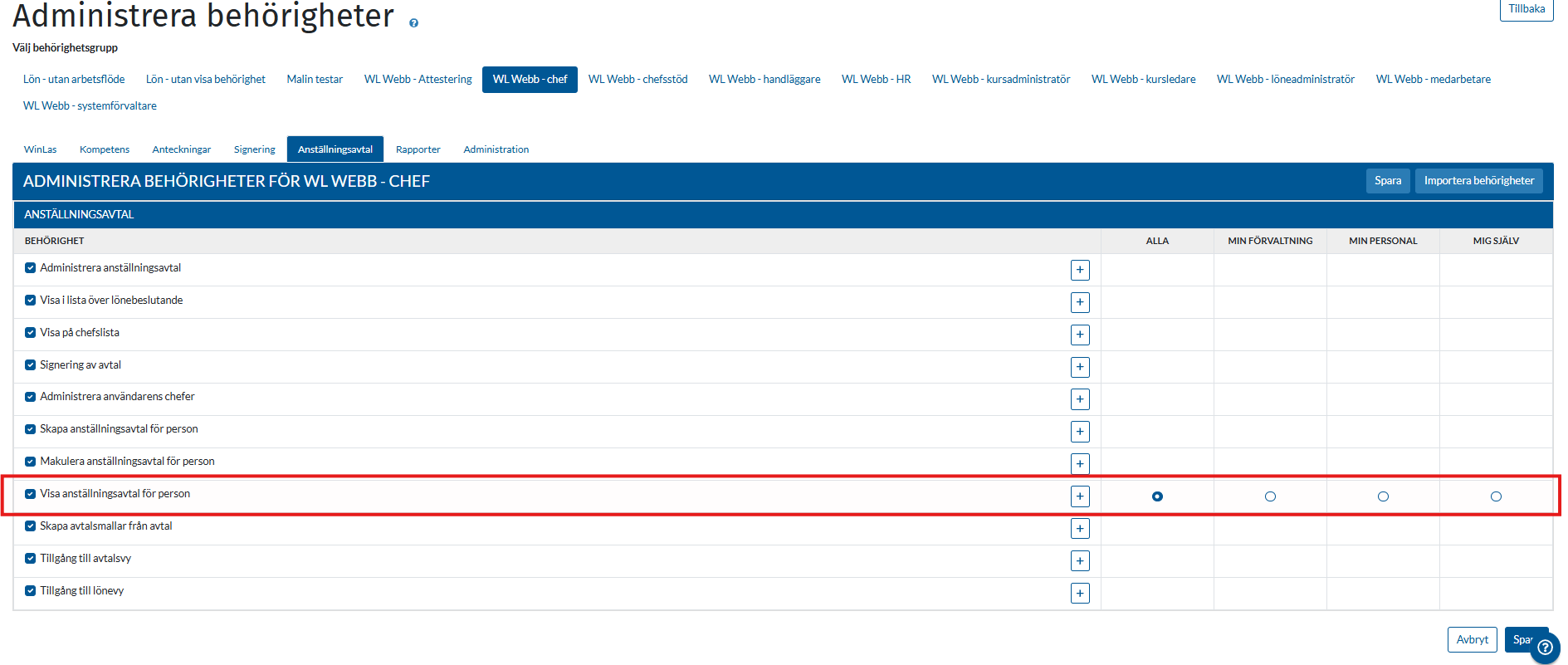Image resolution: width=1568 pixels, height=665 pixels.
Task: Click plus icon for Skapa avtalsmallar från avtal
Action: coord(1079,529)
